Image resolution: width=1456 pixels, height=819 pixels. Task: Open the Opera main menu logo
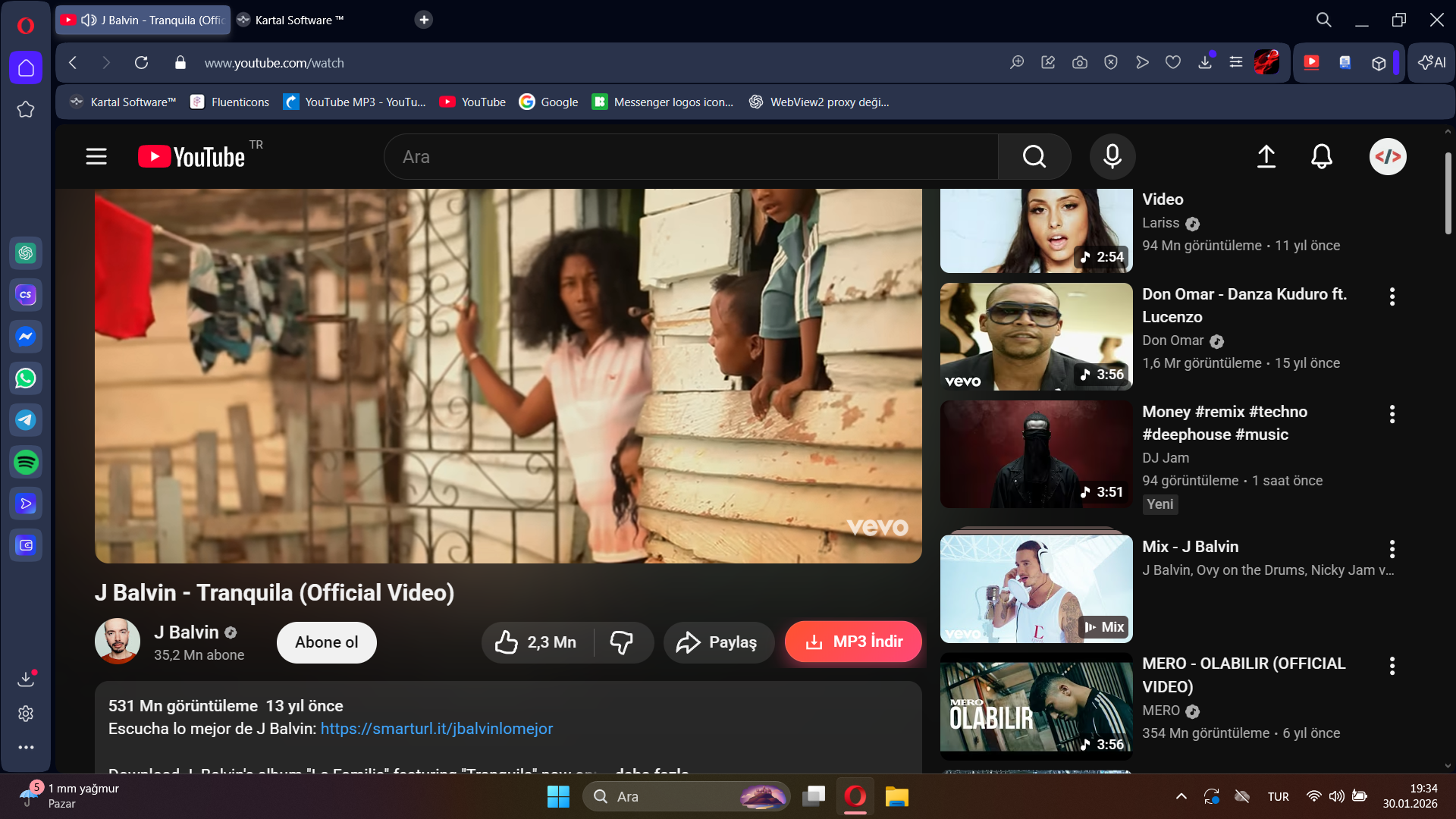26,26
